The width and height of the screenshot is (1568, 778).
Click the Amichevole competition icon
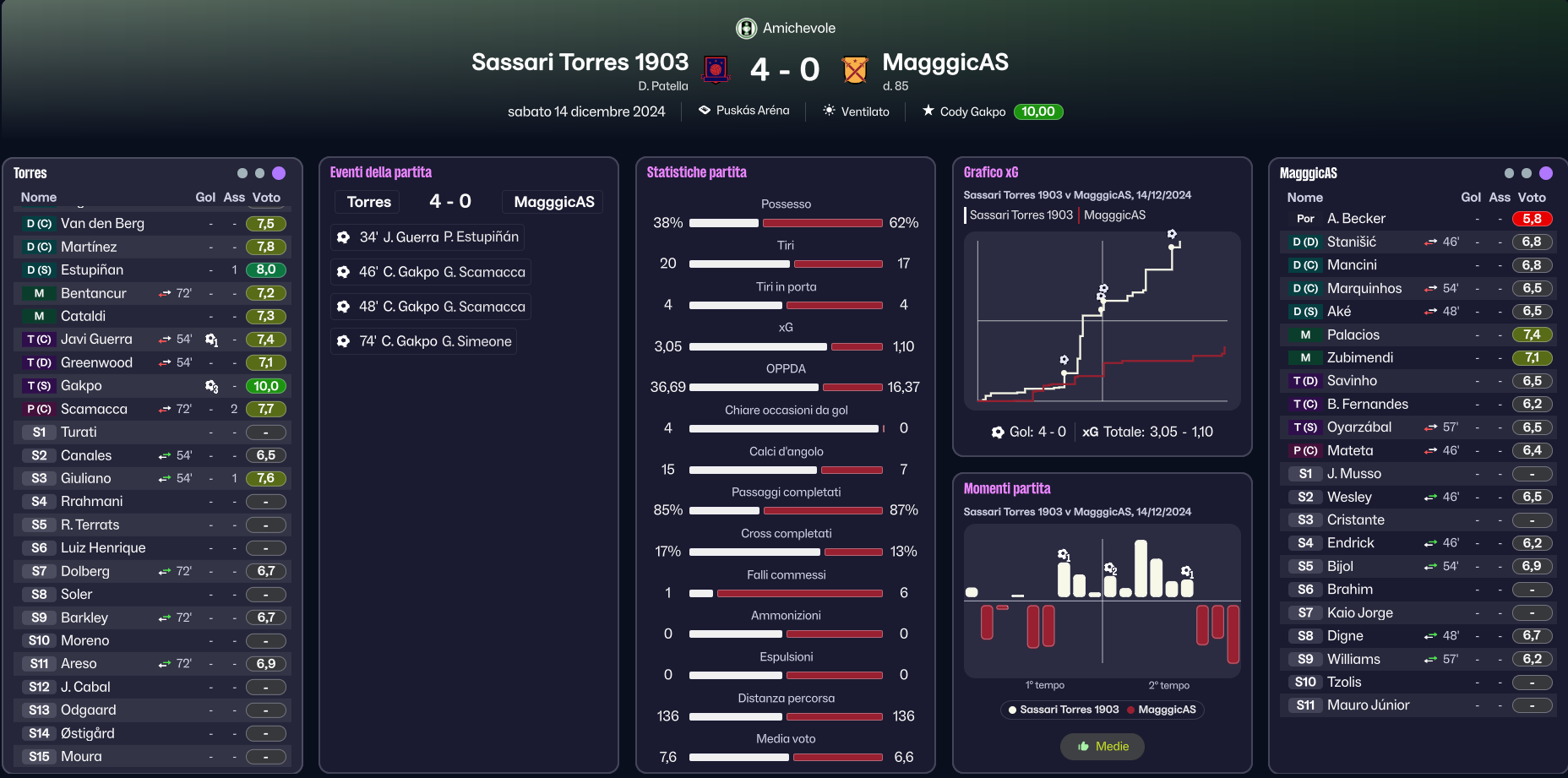pyautogui.click(x=746, y=29)
